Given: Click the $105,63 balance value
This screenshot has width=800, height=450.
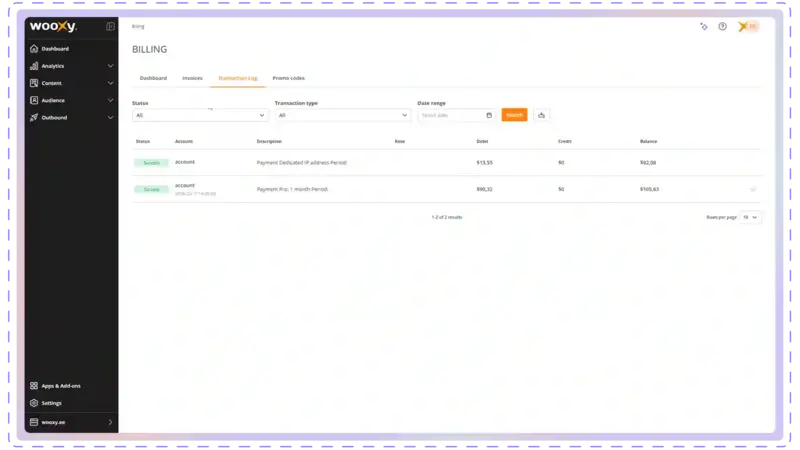Looking at the screenshot, I should pyautogui.click(x=649, y=189).
